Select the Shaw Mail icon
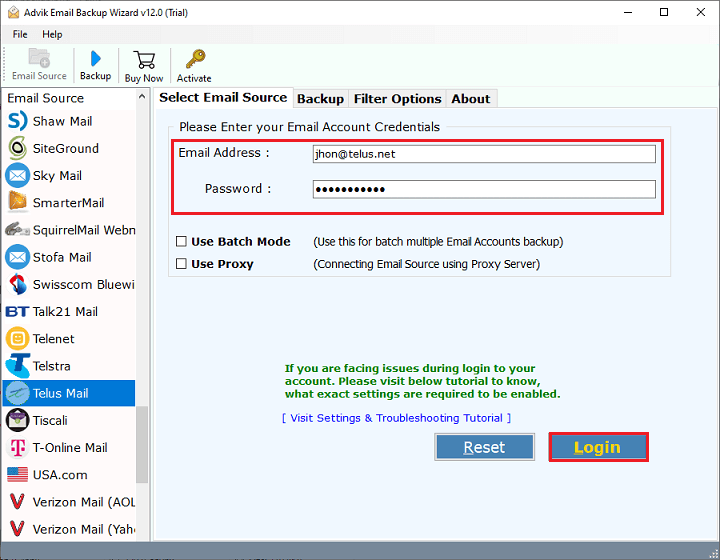 point(17,121)
